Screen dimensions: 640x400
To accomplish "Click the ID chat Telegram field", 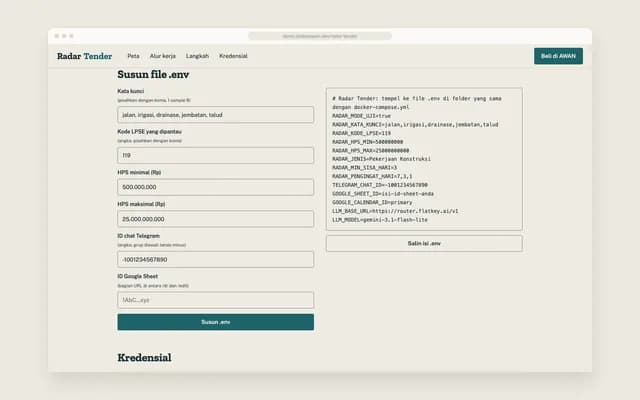I will pyautogui.click(x=216, y=259).
